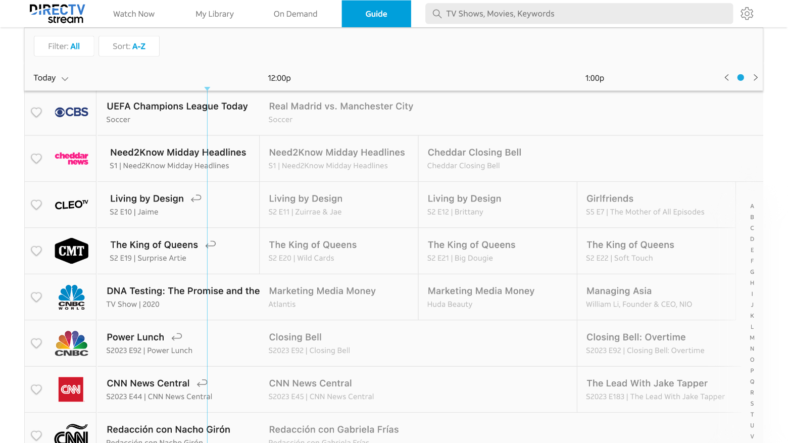
Task: Favorite the CBS channel heart
Action: [x=36, y=112]
